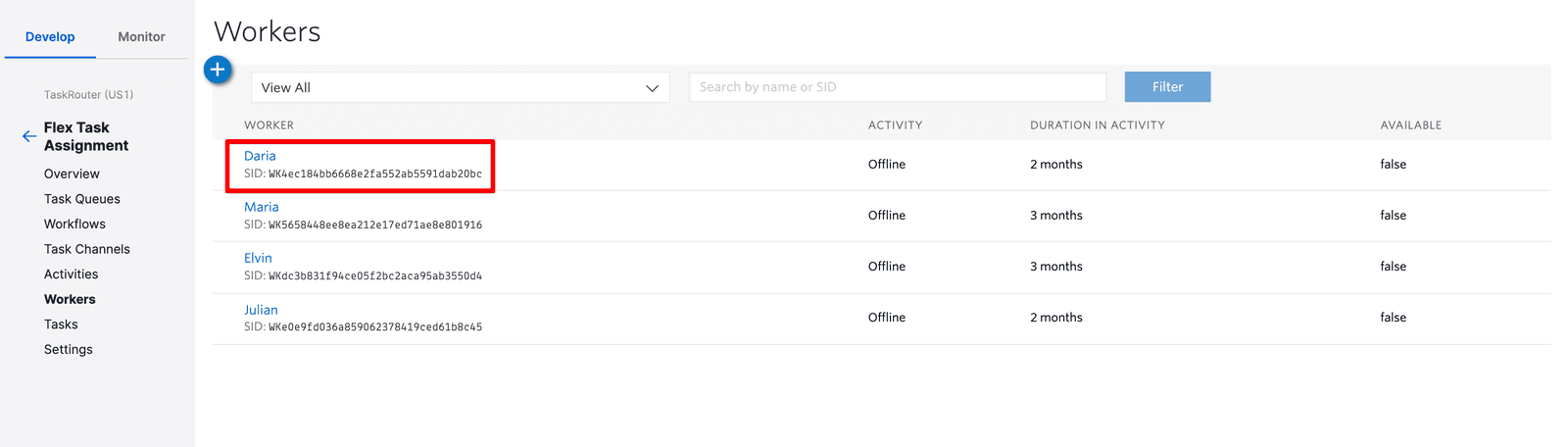Open Maria worker link
Viewport: 1568px width, 447px height.
261,207
